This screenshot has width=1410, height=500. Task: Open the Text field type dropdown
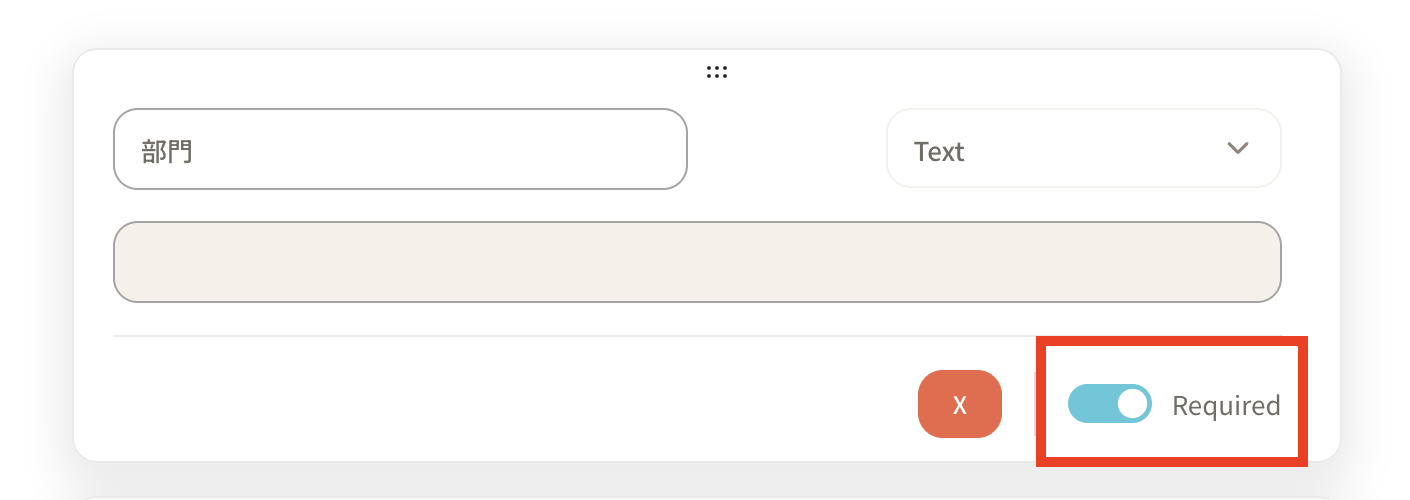pyautogui.click(x=1083, y=149)
